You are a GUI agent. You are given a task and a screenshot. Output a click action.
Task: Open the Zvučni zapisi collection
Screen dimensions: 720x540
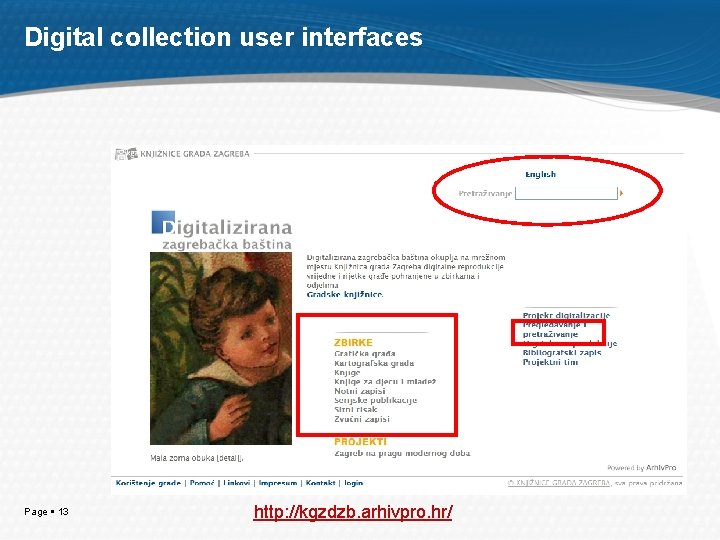pyautogui.click(x=362, y=419)
